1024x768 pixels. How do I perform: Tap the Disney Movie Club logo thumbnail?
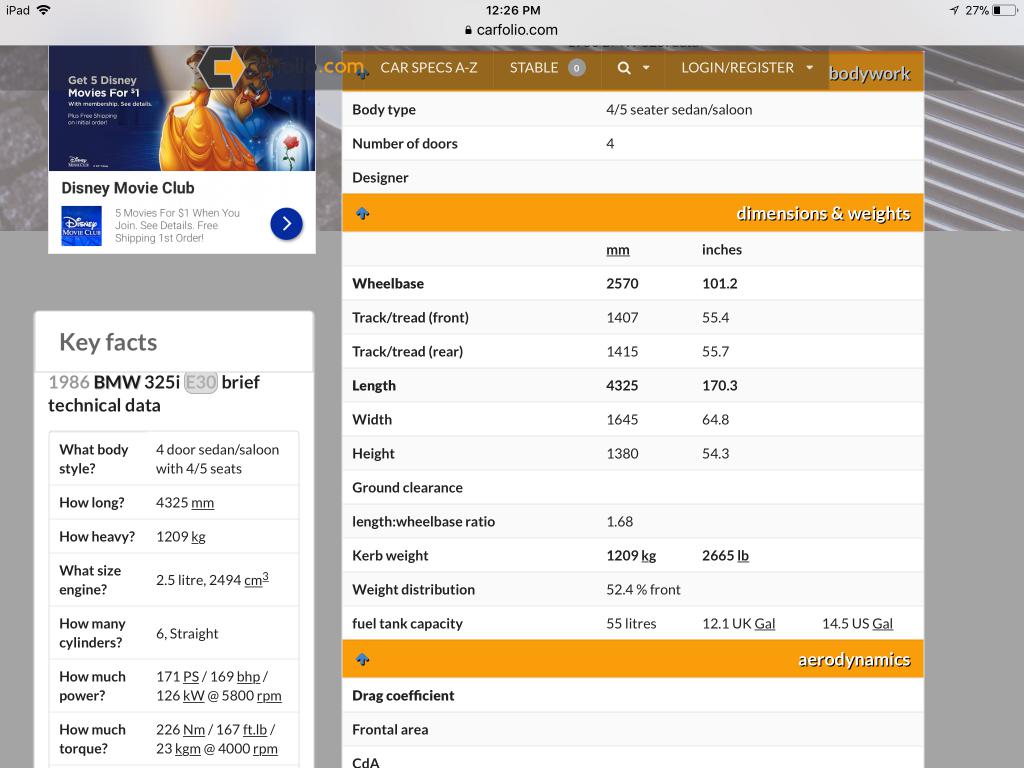(x=82, y=225)
